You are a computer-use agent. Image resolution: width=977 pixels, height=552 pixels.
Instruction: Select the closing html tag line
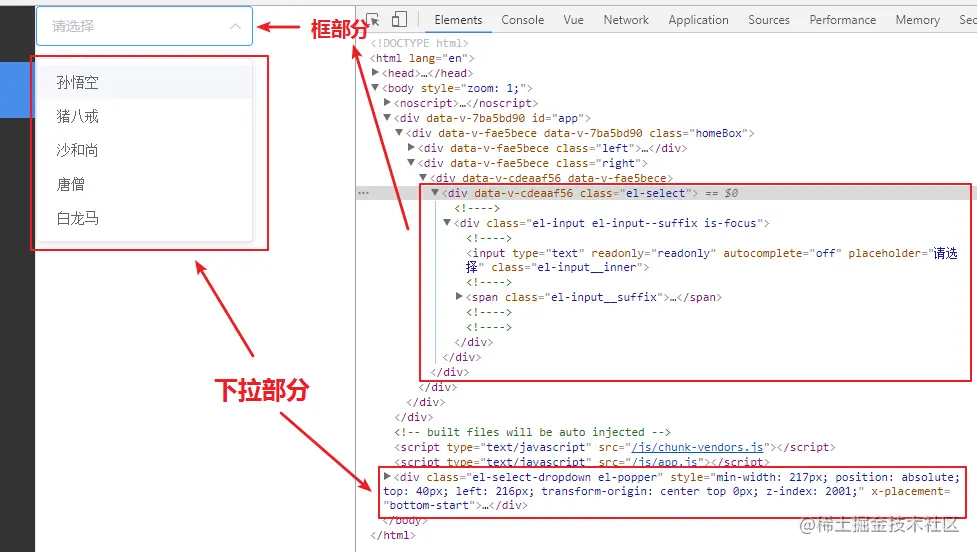pyautogui.click(x=393, y=535)
